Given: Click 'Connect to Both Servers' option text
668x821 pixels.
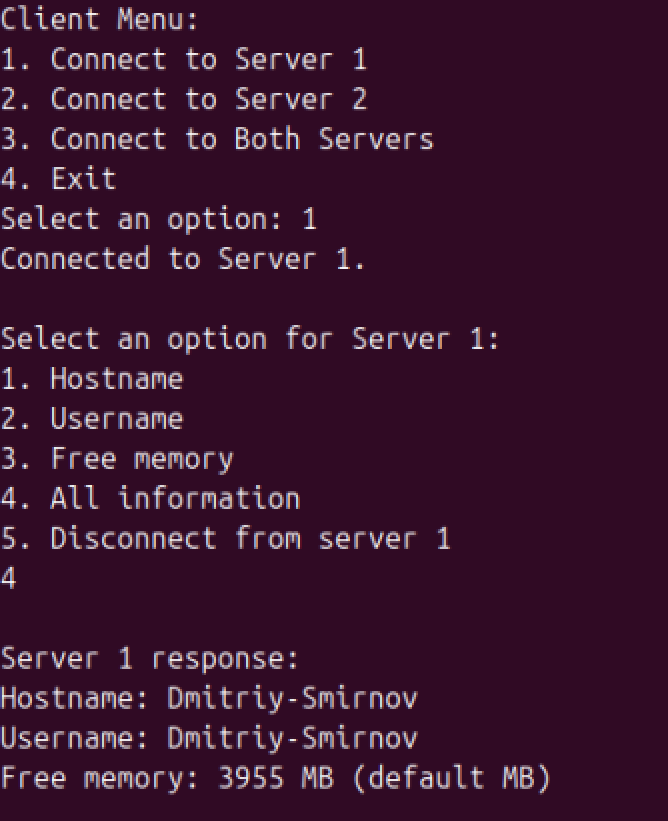Looking at the screenshot, I should (x=242, y=139).
